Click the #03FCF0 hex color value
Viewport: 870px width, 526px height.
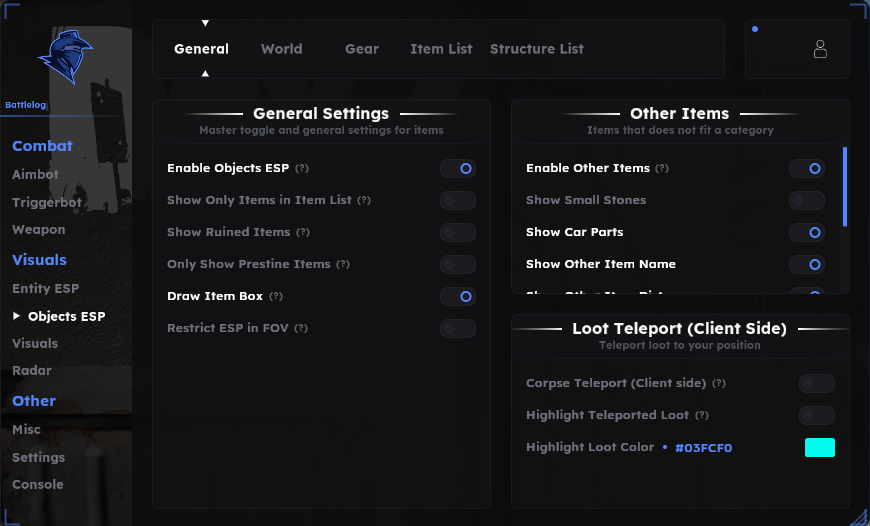[x=704, y=448]
